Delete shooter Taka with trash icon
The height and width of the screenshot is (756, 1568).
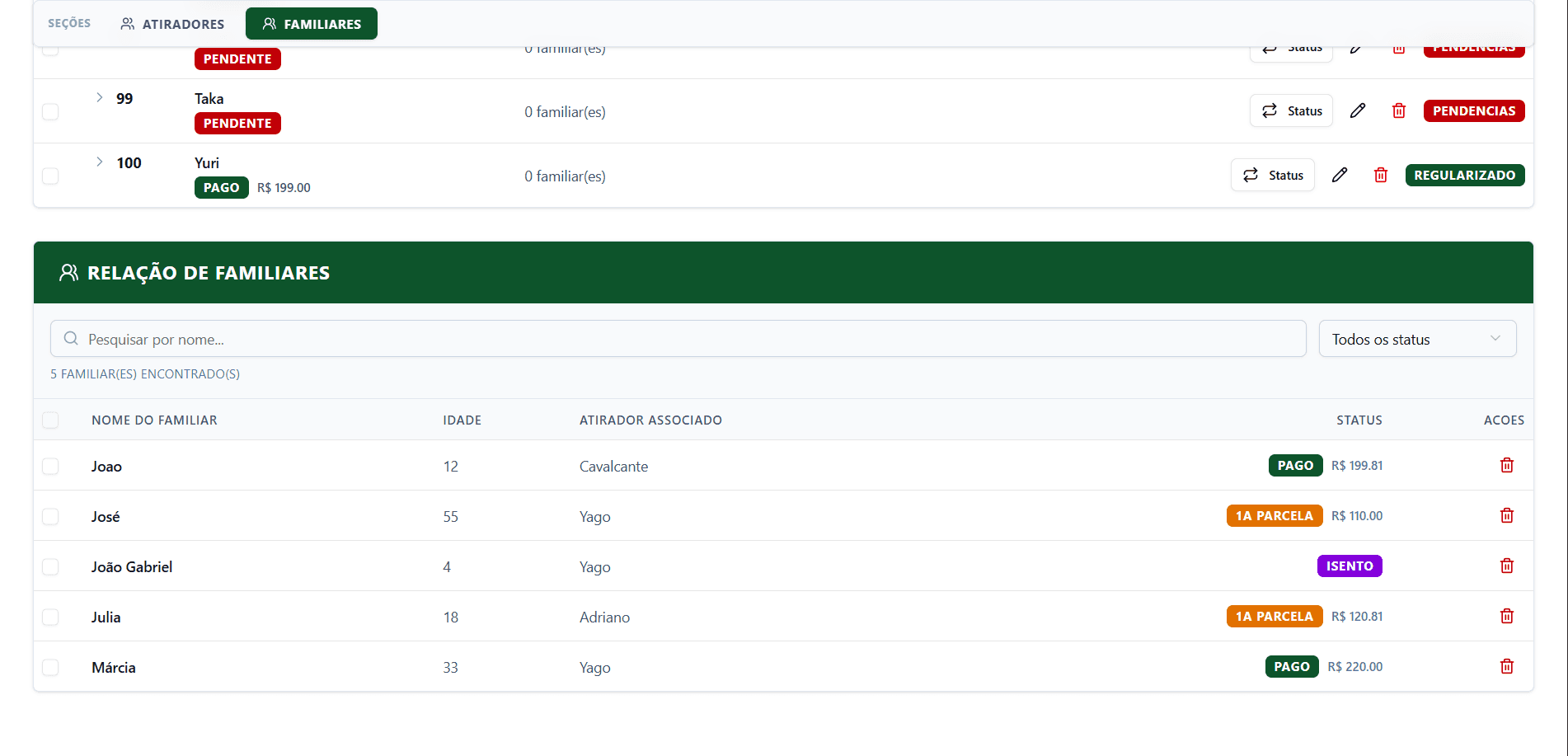coord(1399,110)
